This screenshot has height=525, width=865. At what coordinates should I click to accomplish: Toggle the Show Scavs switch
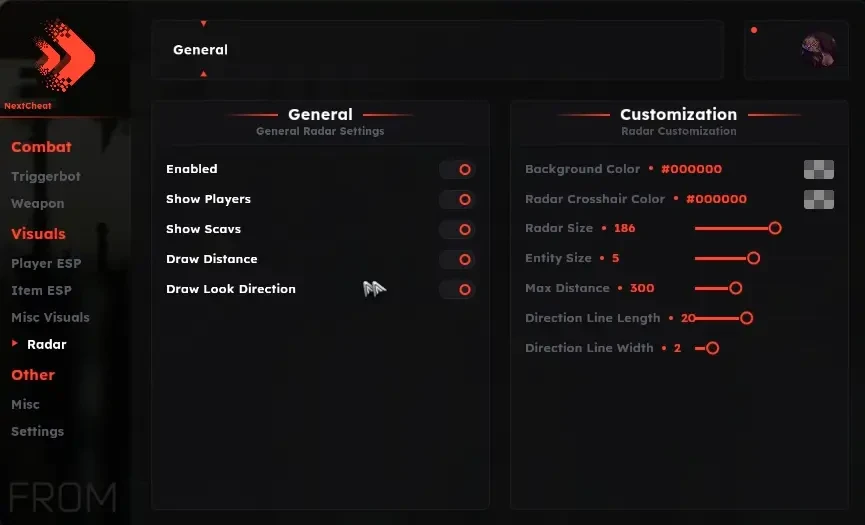coord(457,229)
